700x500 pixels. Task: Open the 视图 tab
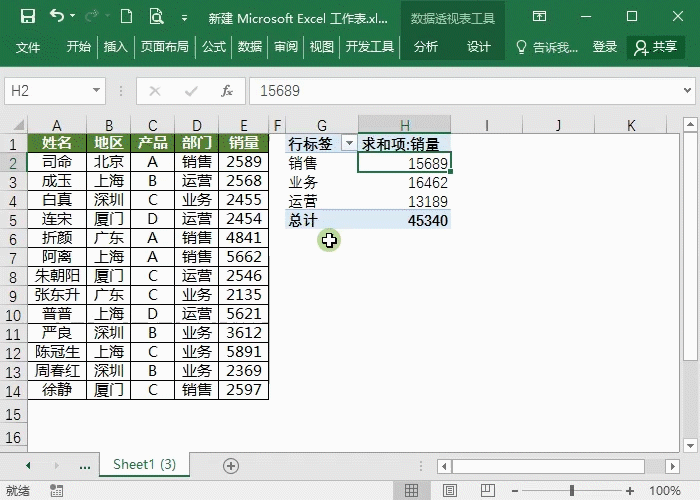pyautogui.click(x=321, y=46)
